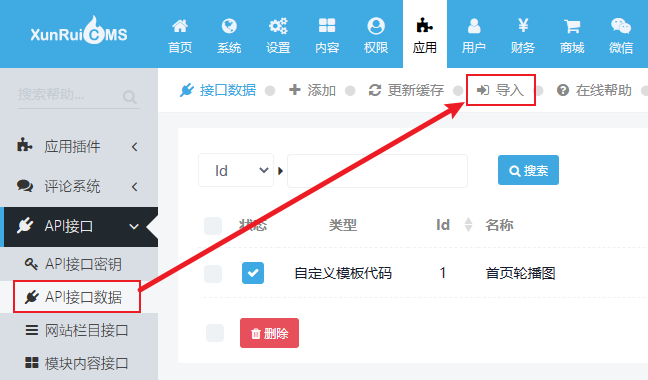The width and height of the screenshot is (648, 380).
Task: Select the checkbox for 首页轮播图 row
Action: 213,273
